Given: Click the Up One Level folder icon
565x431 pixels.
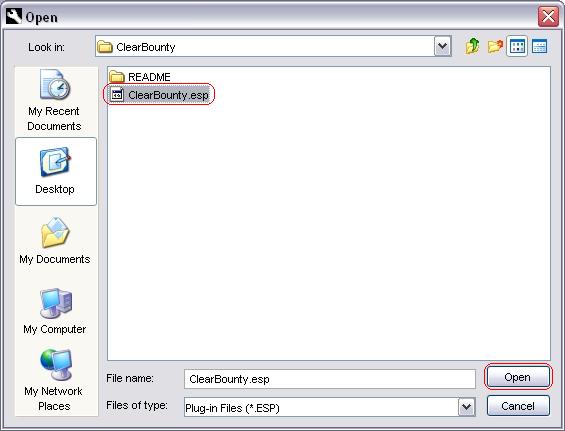Looking at the screenshot, I should tap(472, 46).
